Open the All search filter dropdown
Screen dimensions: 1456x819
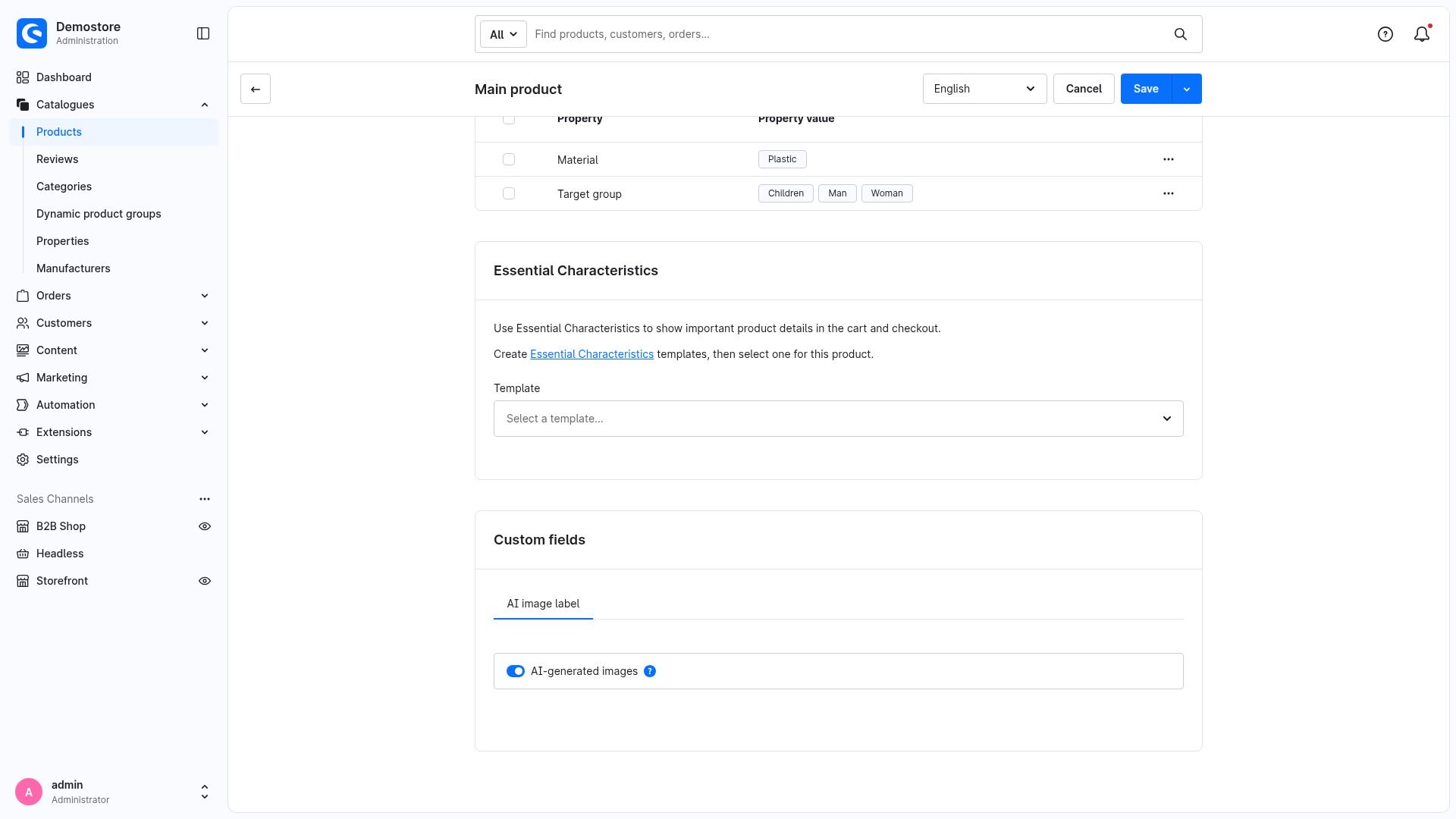pos(504,34)
